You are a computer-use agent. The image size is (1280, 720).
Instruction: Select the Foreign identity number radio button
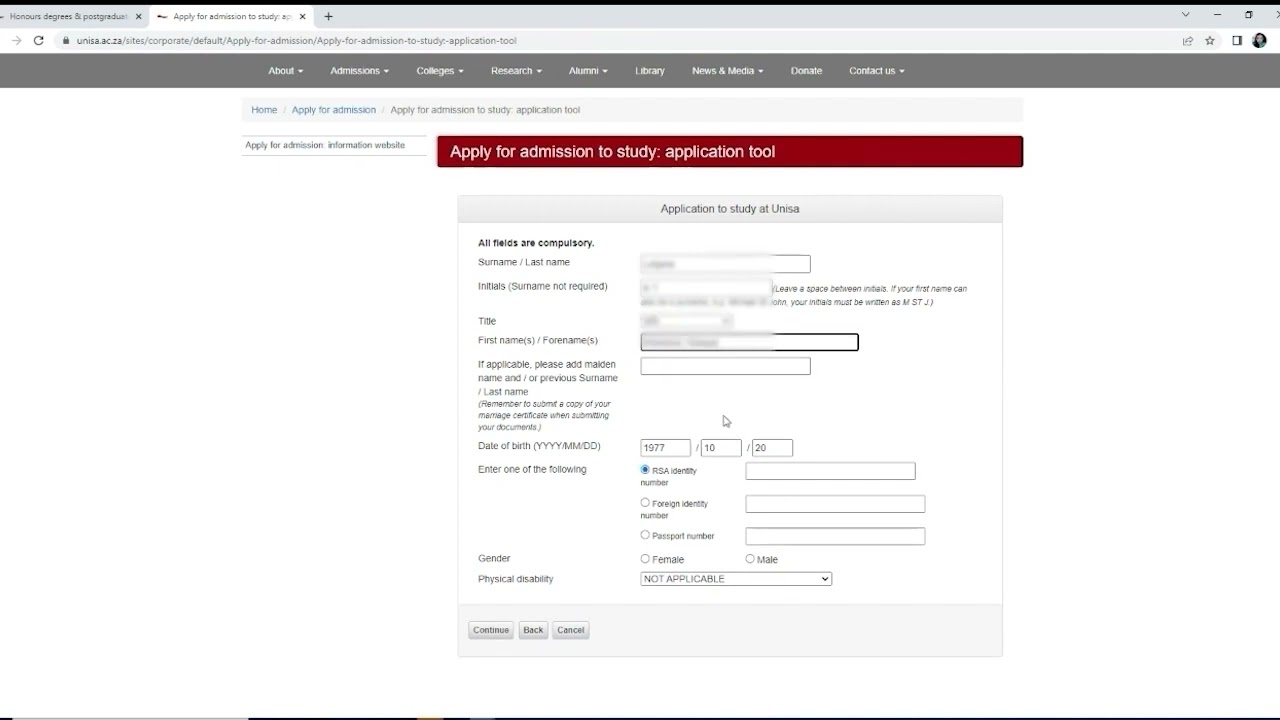pyautogui.click(x=645, y=503)
